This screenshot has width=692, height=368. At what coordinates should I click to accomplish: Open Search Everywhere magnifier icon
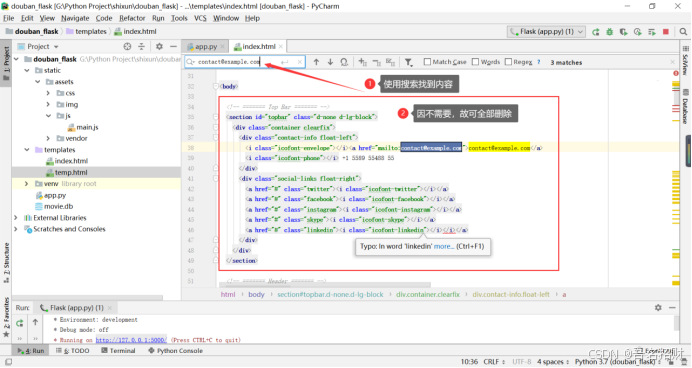click(x=683, y=32)
